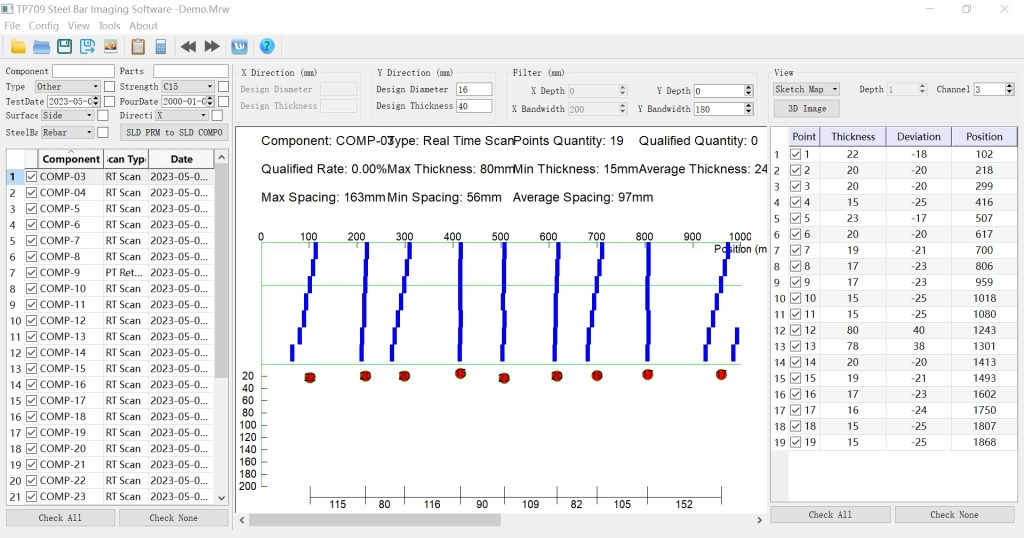Click Check None under component list
Screen dimensions: 1024x538
pyautogui.click(x=173, y=518)
